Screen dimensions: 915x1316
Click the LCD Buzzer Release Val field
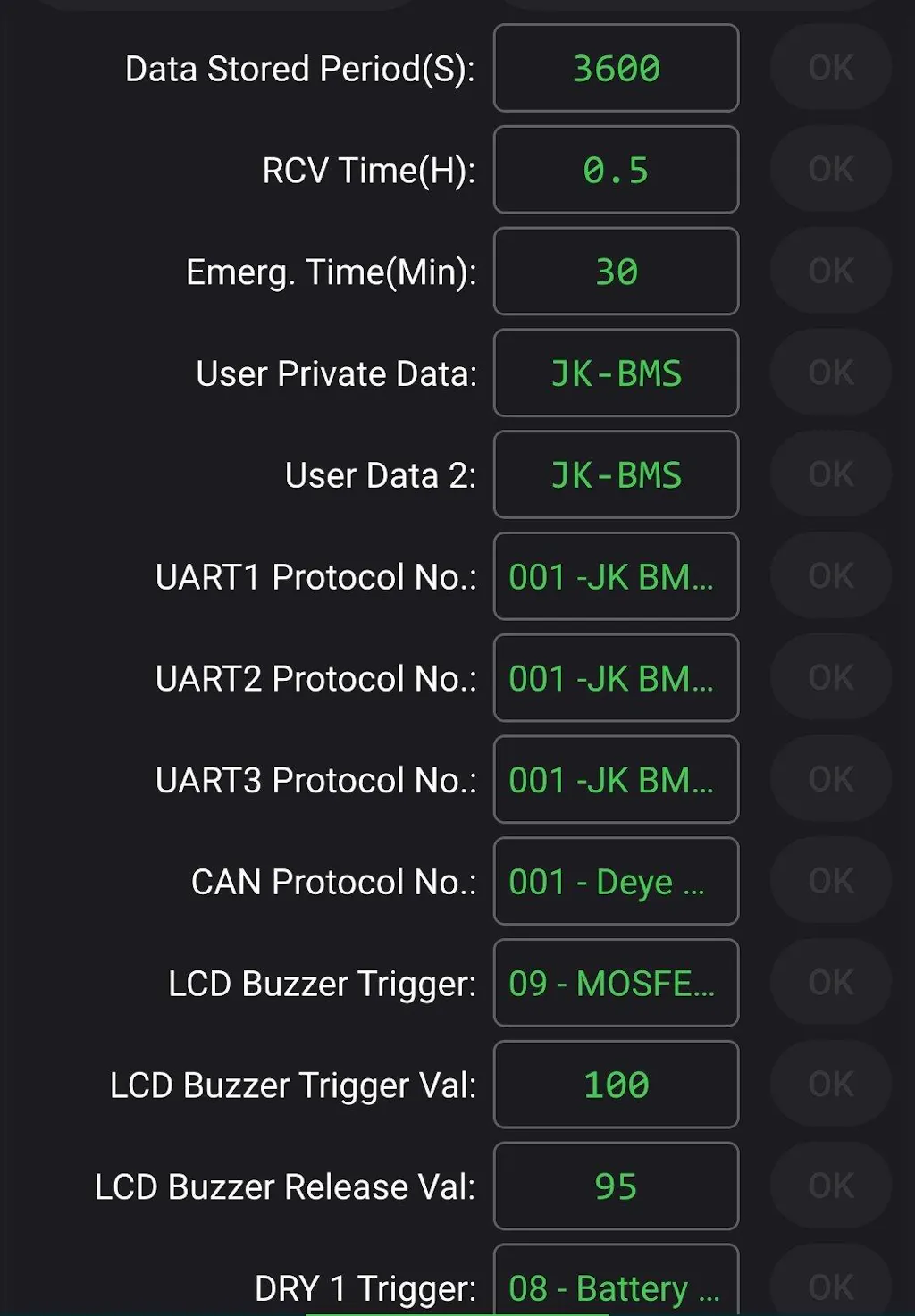pyautogui.click(x=616, y=1186)
